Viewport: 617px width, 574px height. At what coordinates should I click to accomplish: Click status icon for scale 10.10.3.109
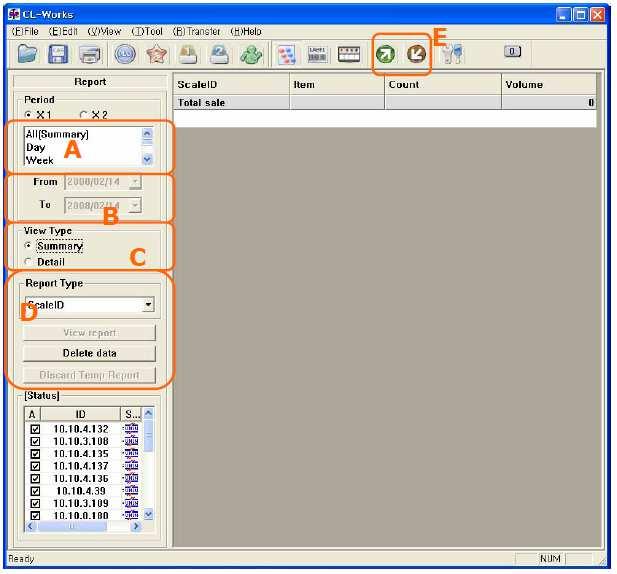coord(131,503)
